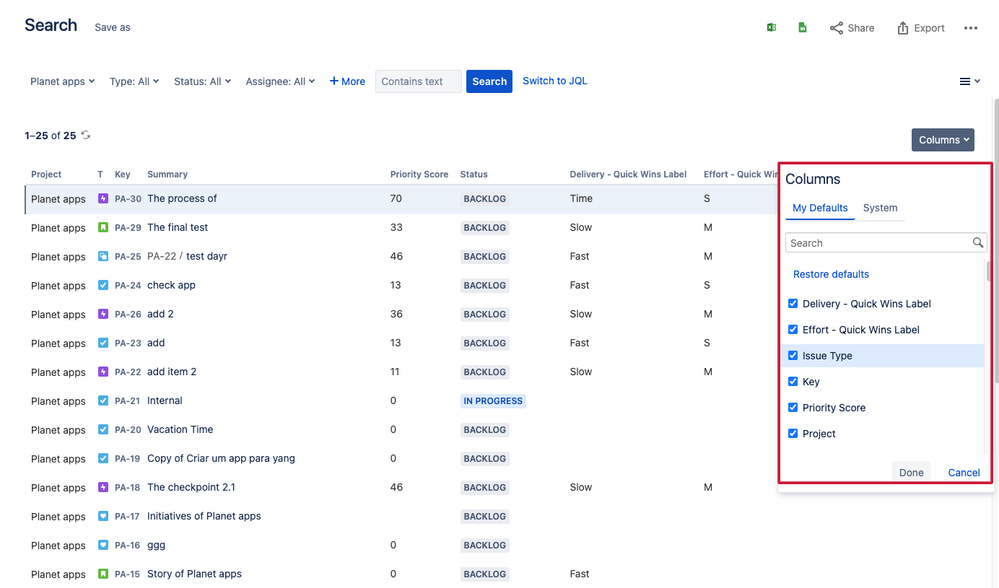Click Restore defaults link
999x588 pixels.
coord(831,274)
